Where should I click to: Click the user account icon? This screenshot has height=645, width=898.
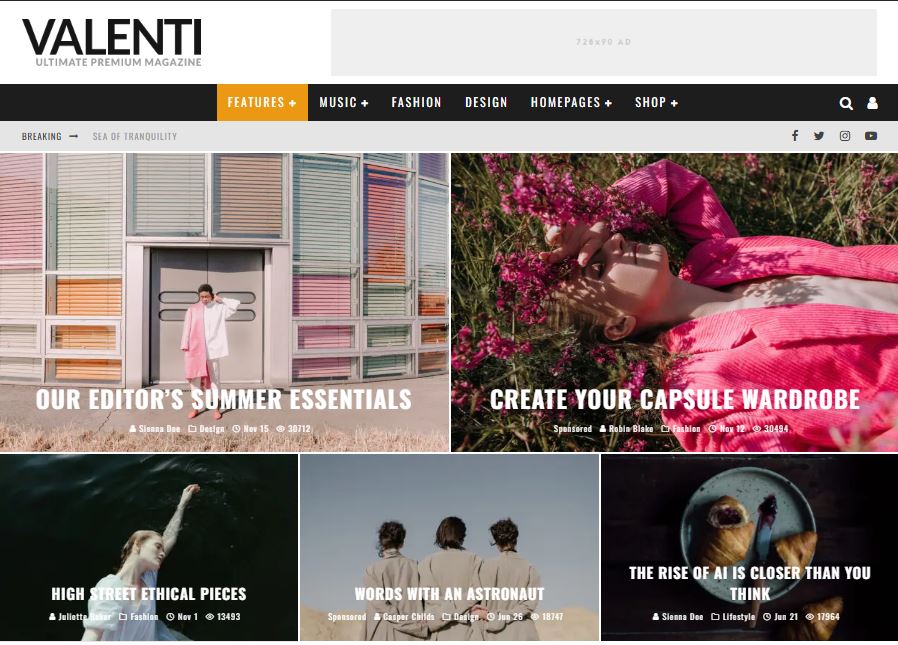[x=872, y=103]
